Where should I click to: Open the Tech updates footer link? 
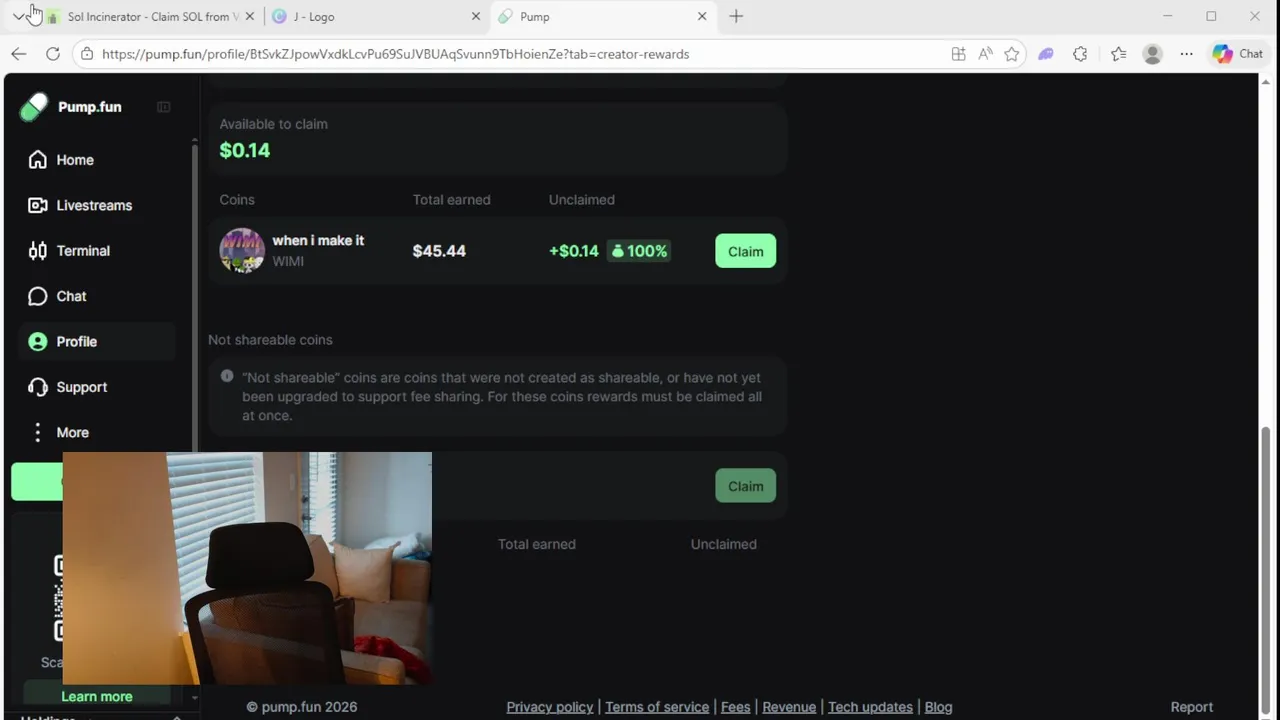pyautogui.click(x=870, y=707)
